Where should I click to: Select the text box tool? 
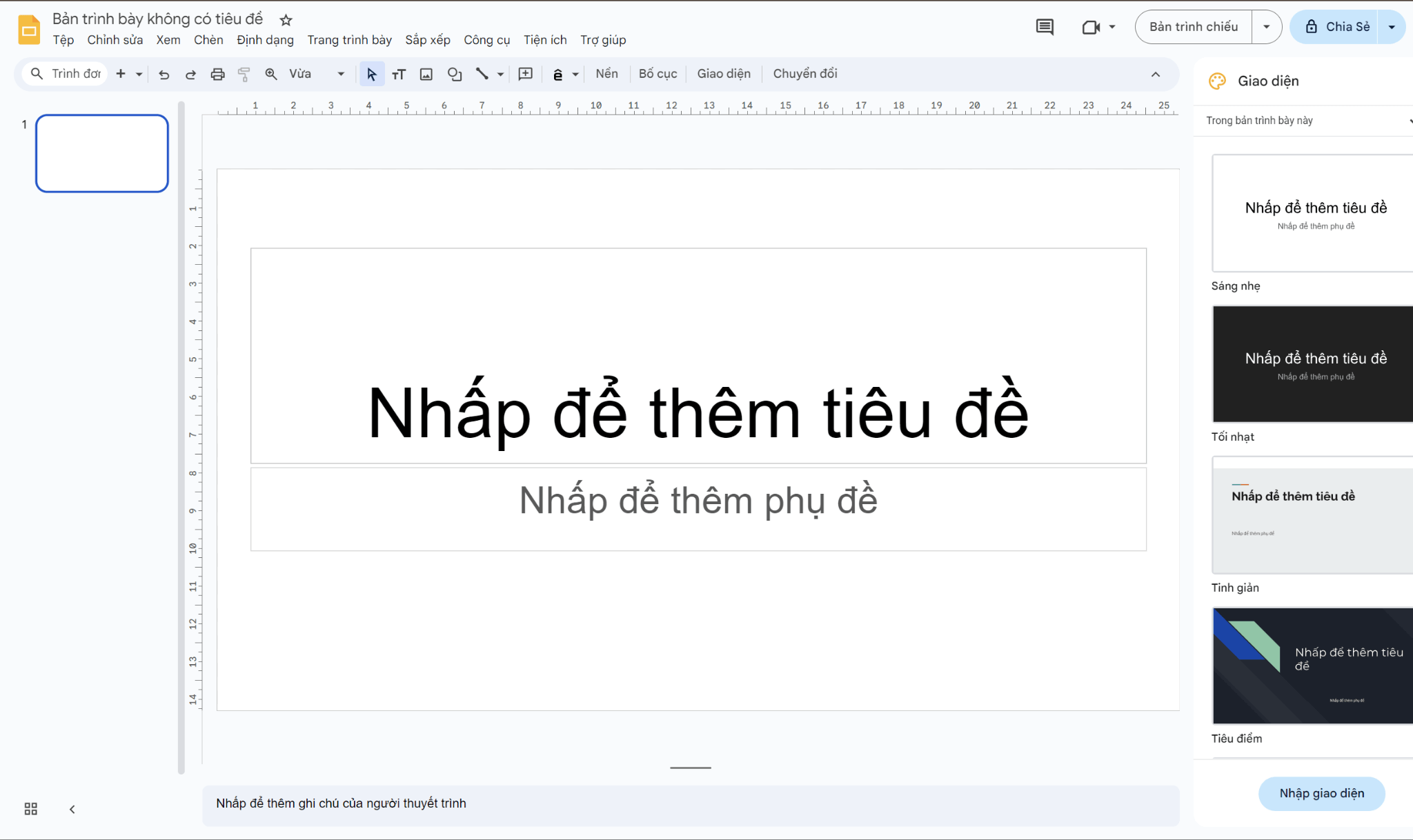click(x=399, y=74)
